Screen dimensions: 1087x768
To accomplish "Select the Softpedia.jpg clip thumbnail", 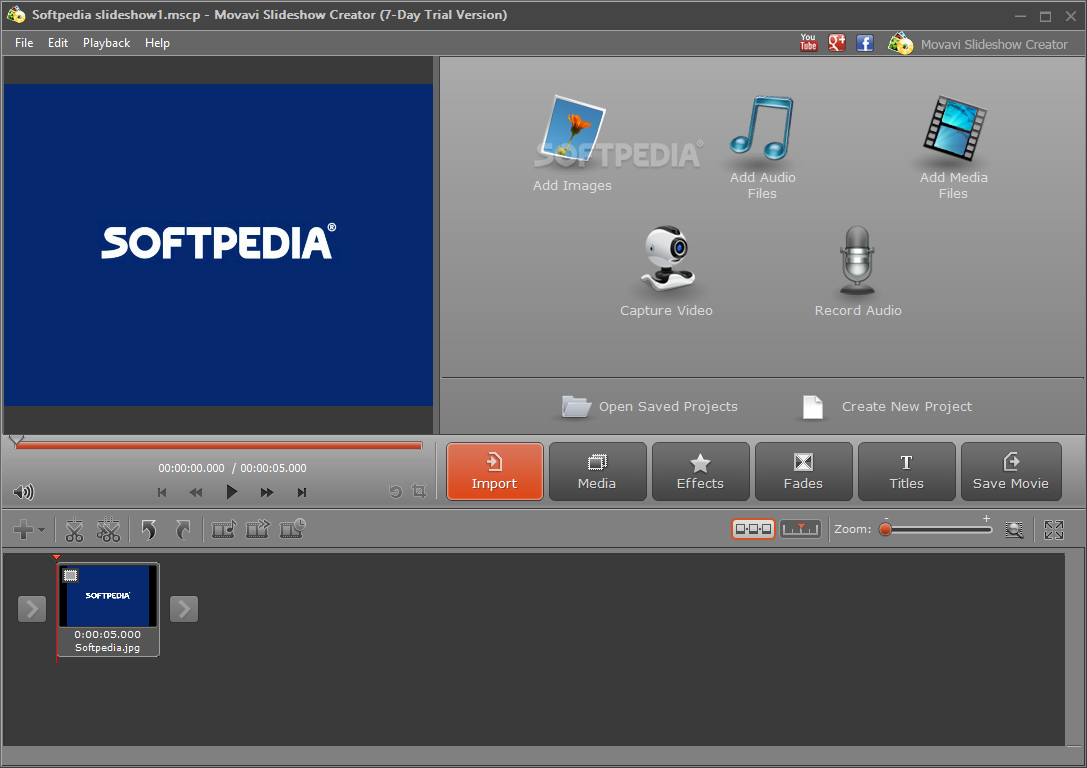I will (x=108, y=609).
